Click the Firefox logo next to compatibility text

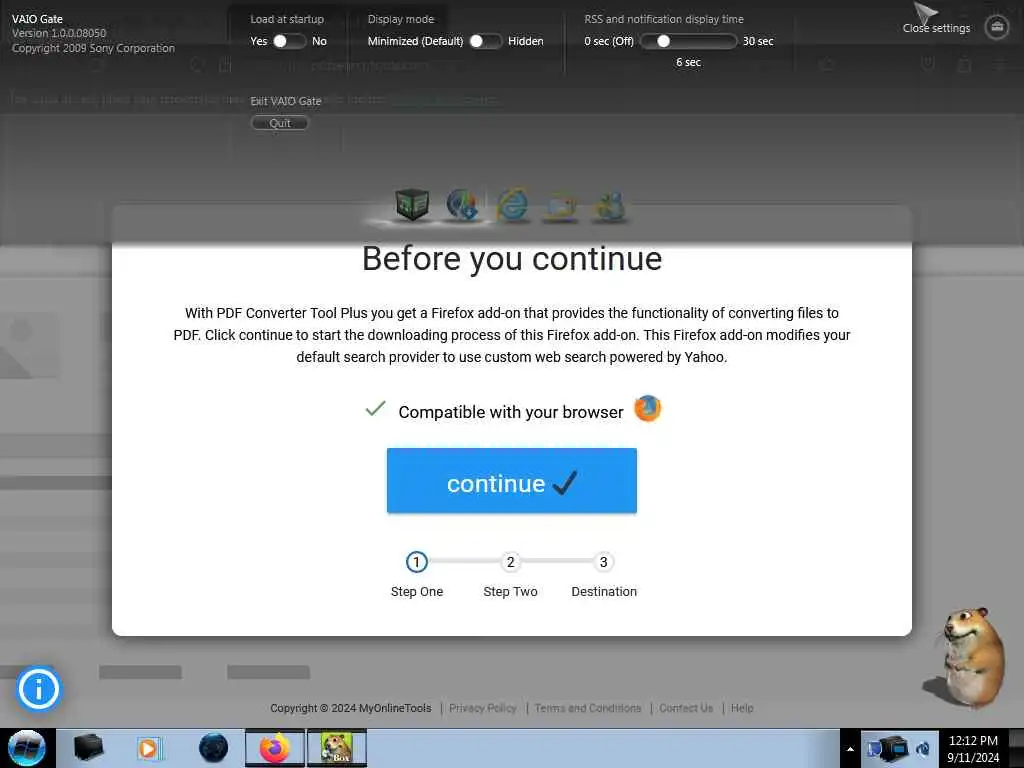(x=648, y=409)
